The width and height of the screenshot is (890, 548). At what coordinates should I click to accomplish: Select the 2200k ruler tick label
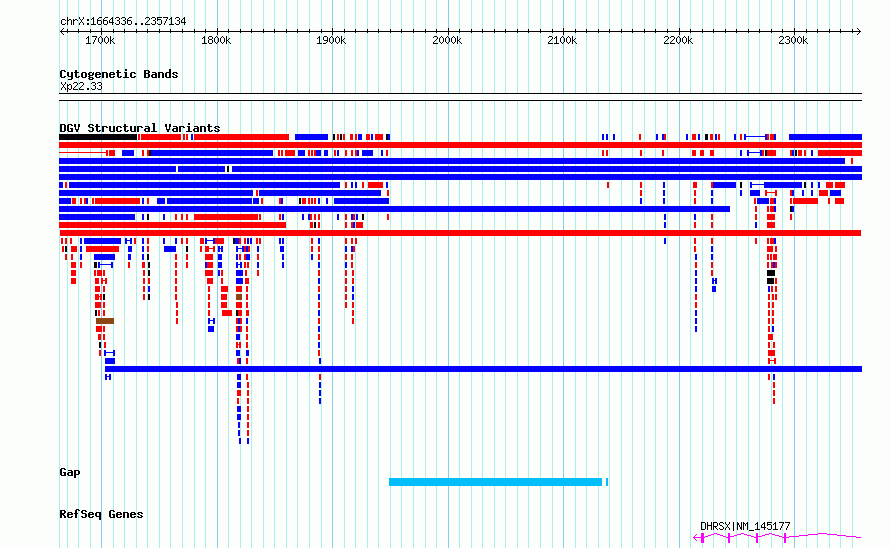[x=678, y=40]
